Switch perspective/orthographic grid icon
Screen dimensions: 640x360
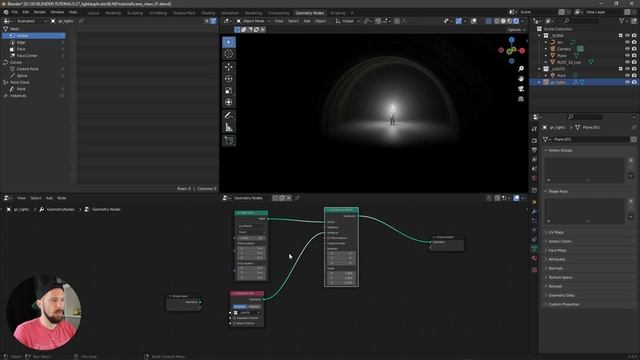click(x=521, y=99)
